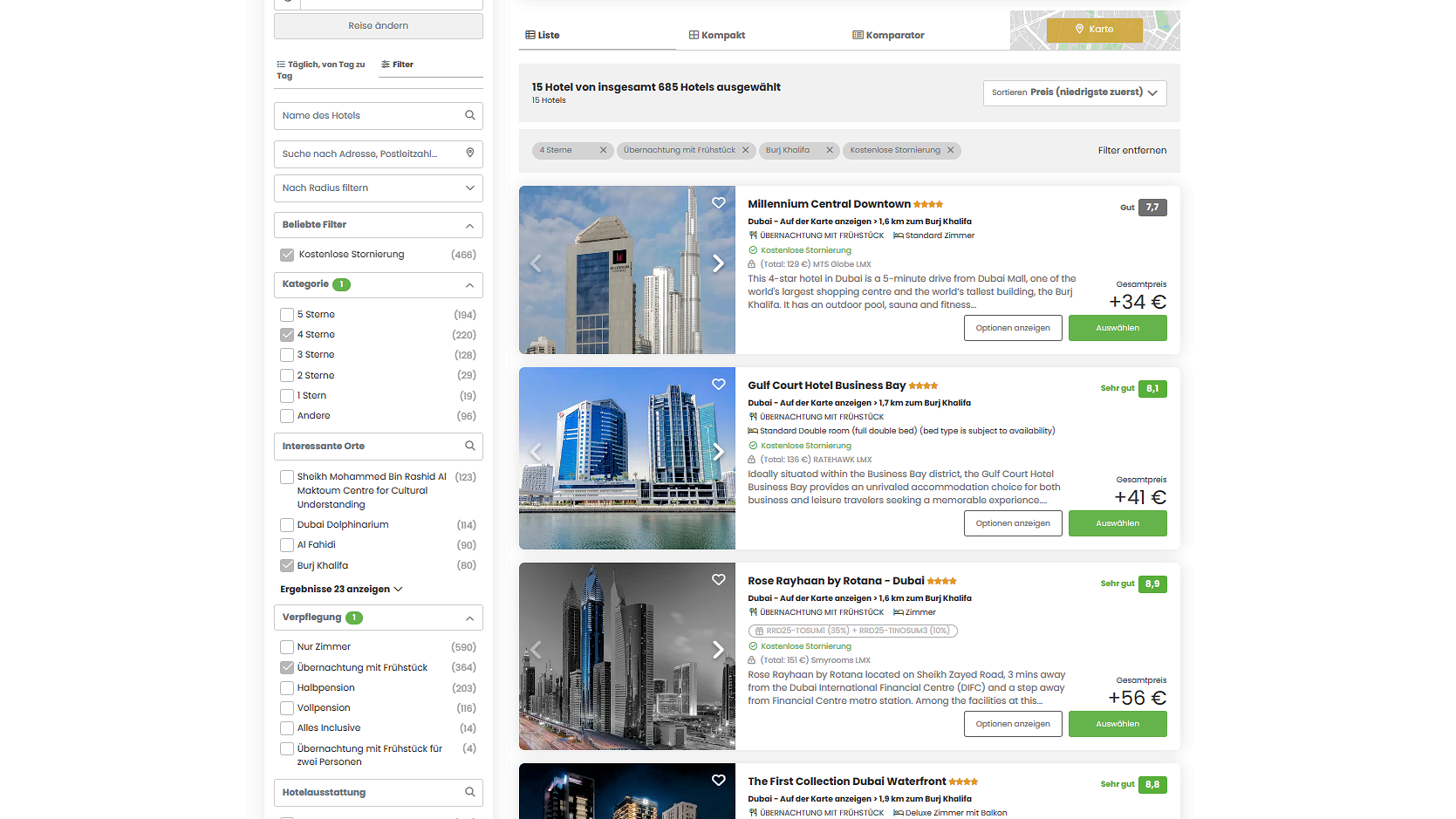
Task: Favorite Gulf Court Hotel Business Bay heart
Action: [x=718, y=385]
